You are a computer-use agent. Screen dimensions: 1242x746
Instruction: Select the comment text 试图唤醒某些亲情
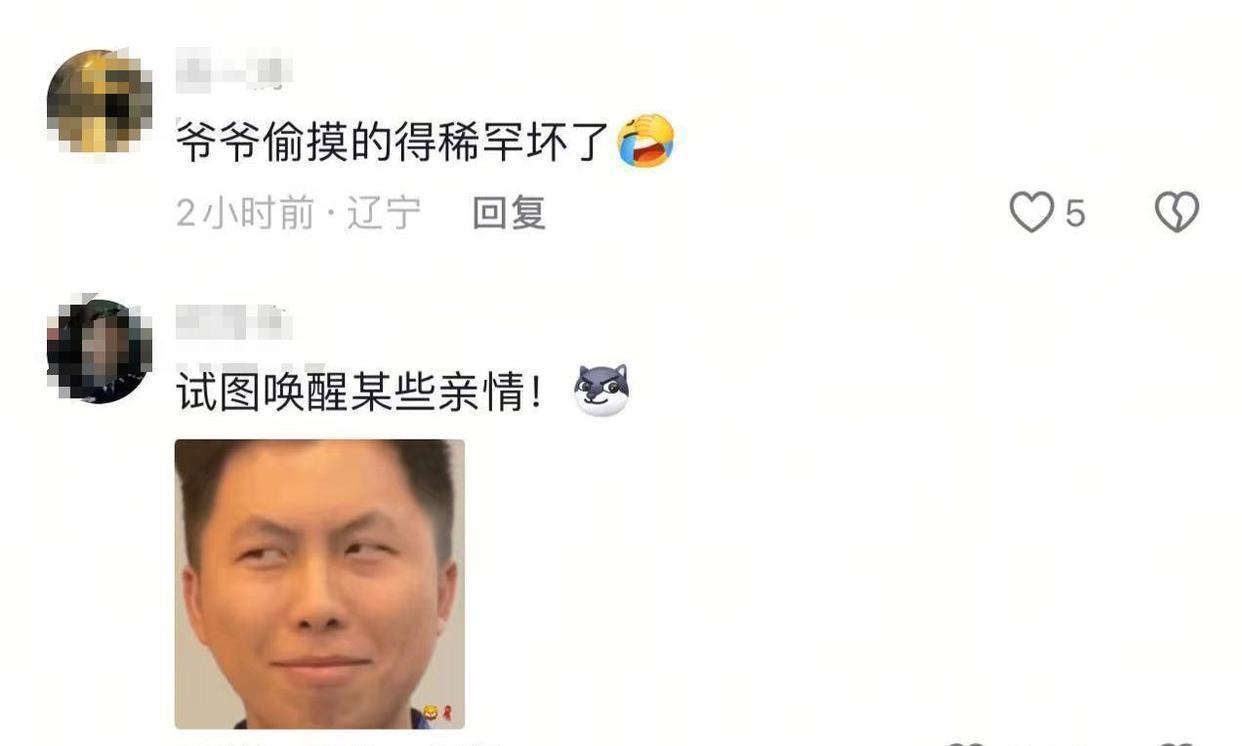click(x=360, y=391)
